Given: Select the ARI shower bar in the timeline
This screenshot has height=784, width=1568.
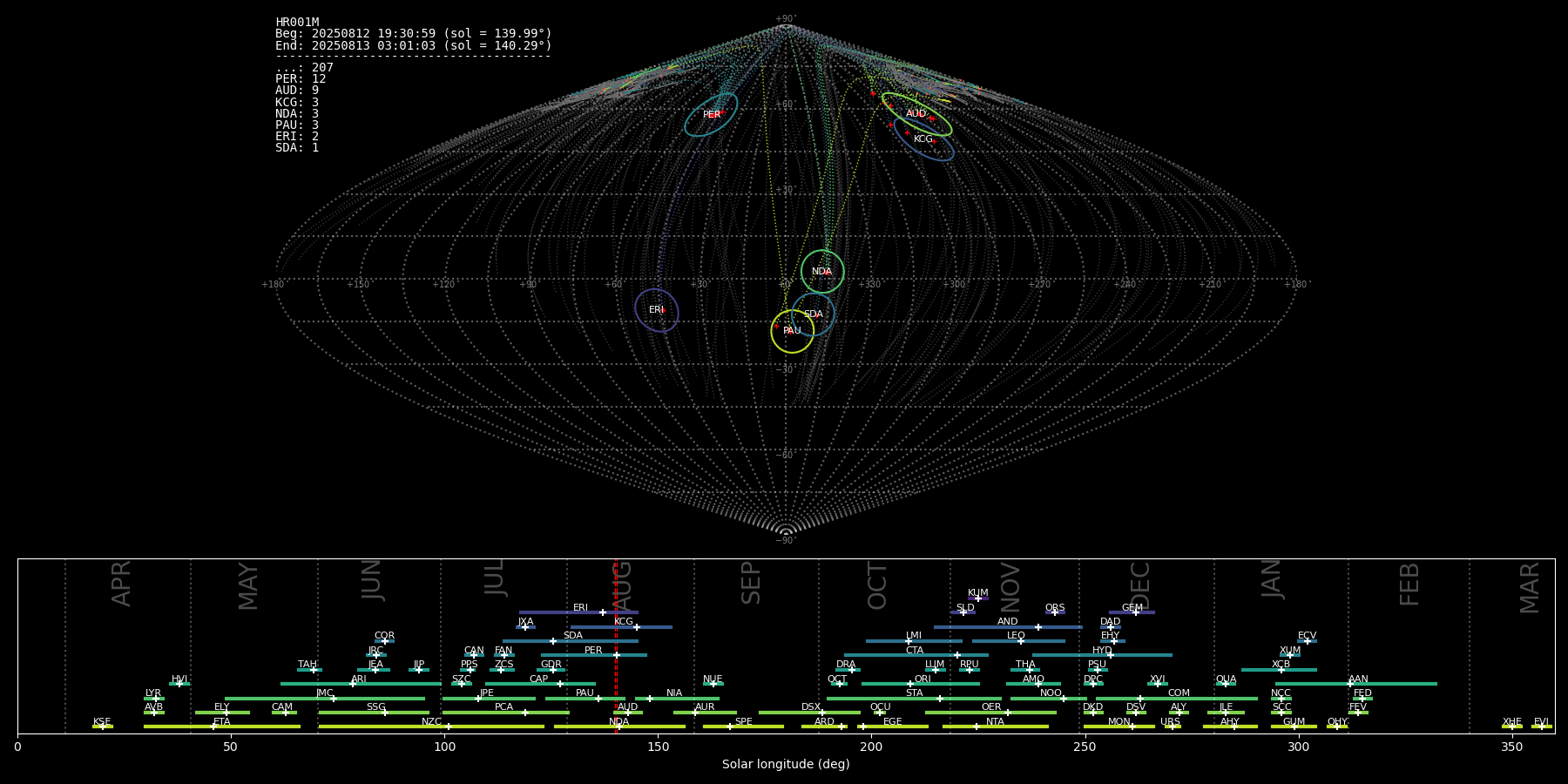Looking at the screenshot, I should (361, 684).
